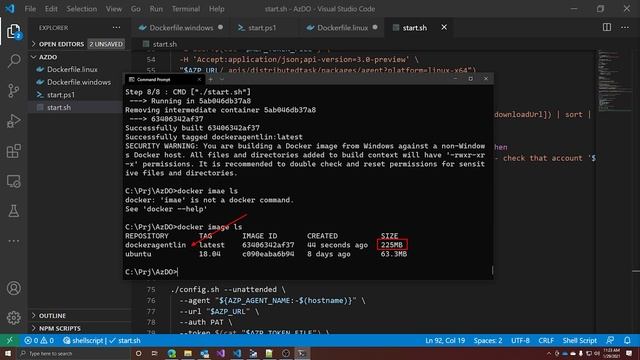This screenshot has width=640, height=360.
Task: Open the Run and Debug view icon
Action: click(x=13, y=121)
